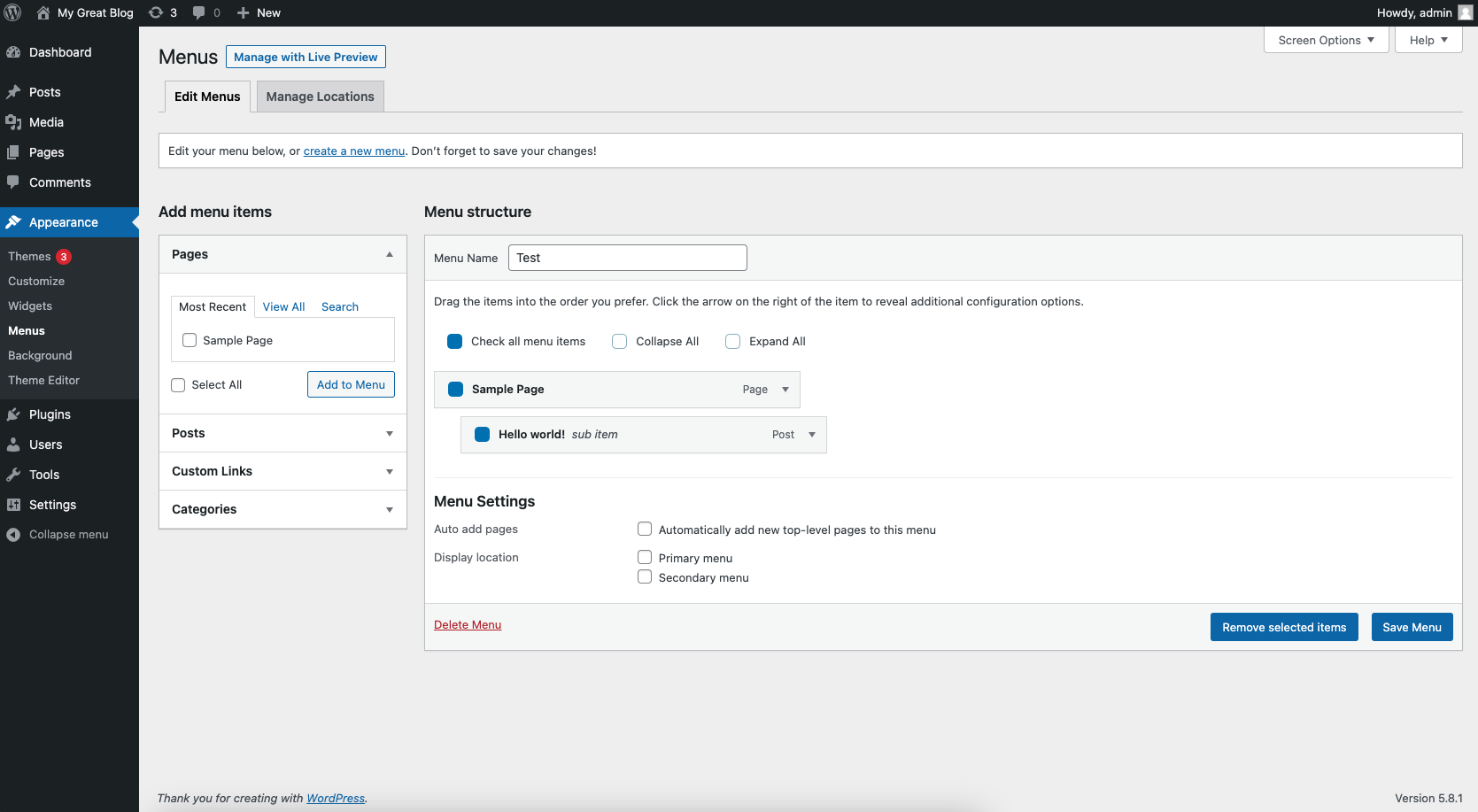Click the Delete Menu link
1478x812 pixels.
468,624
